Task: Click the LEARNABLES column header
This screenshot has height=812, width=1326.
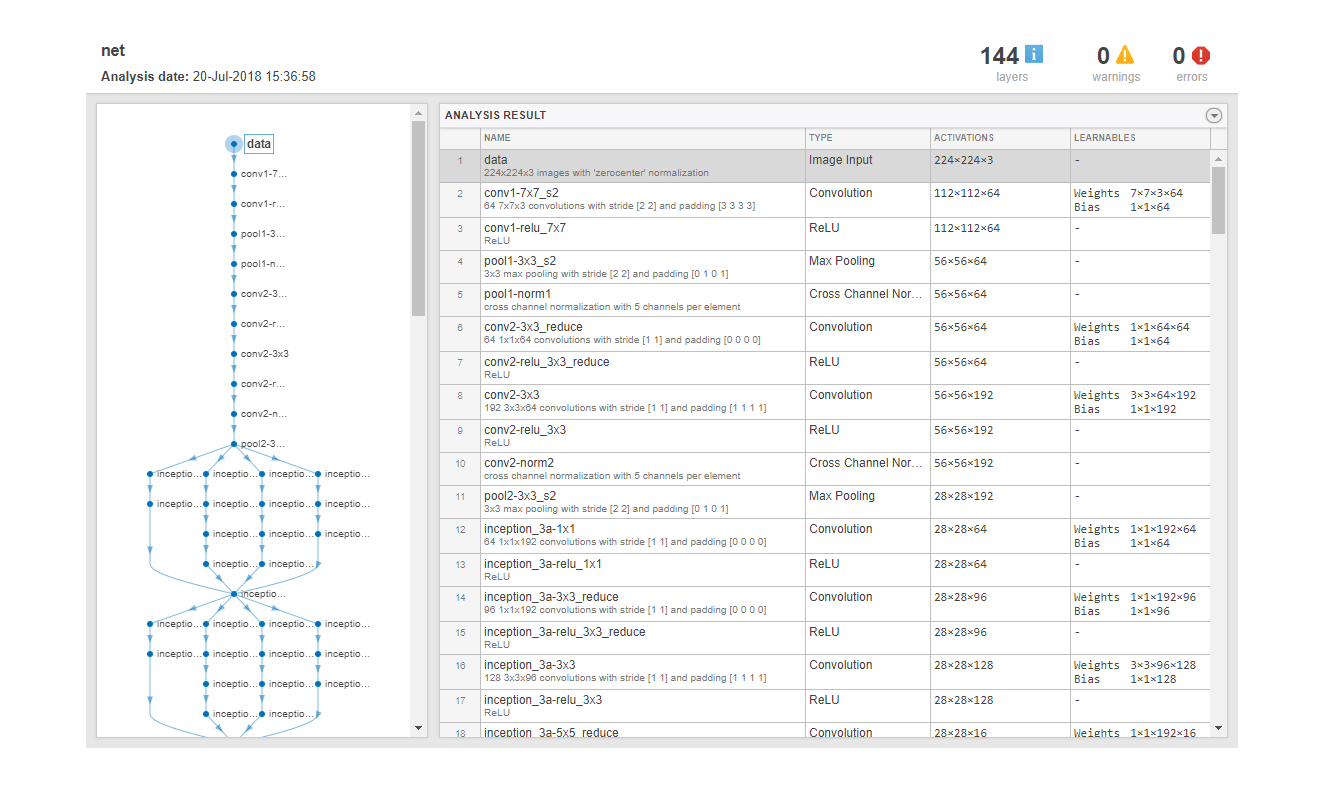Action: pos(1104,138)
